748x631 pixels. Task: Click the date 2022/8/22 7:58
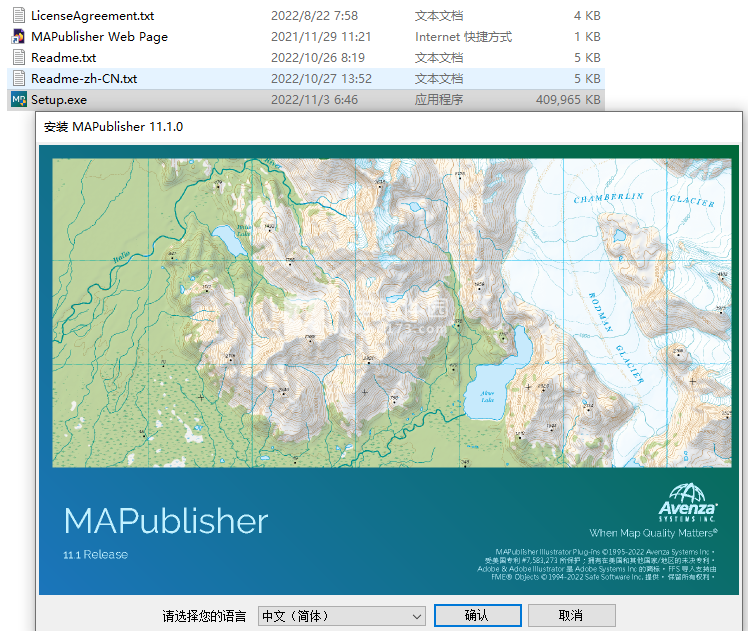click(314, 16)
